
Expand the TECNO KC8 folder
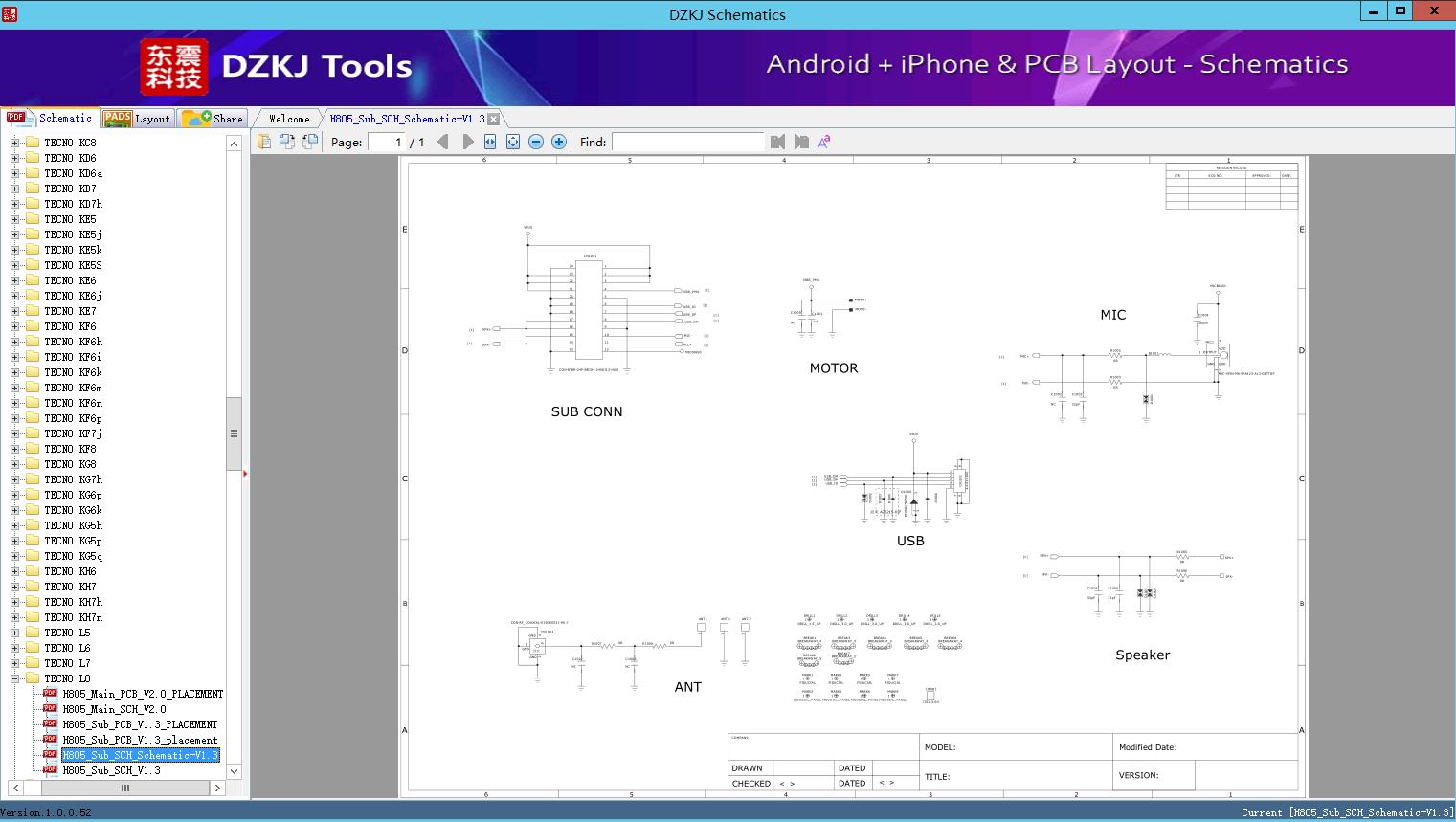(x=14, y=143)
